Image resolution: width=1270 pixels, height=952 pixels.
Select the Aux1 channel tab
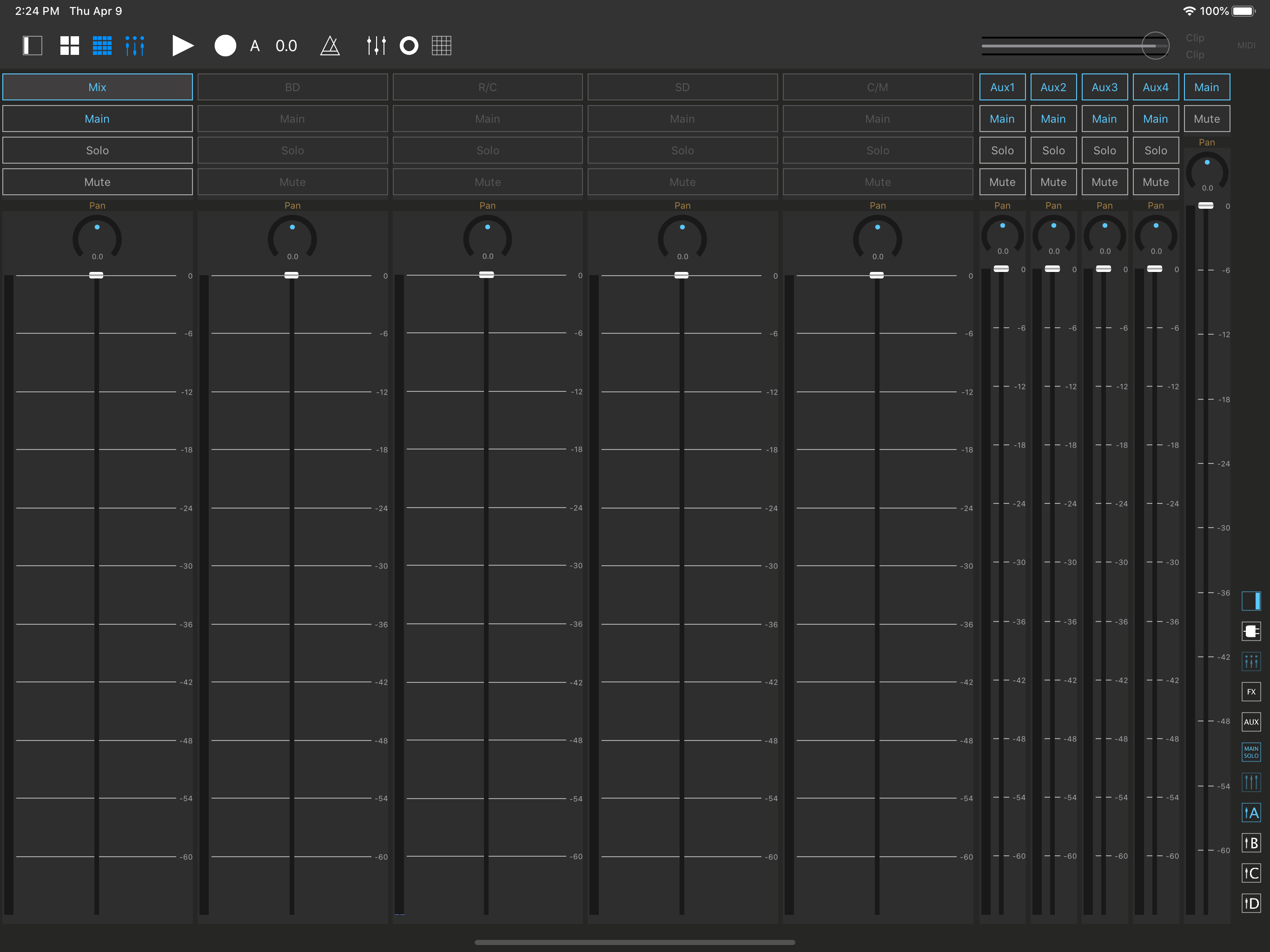(1002, 87)
